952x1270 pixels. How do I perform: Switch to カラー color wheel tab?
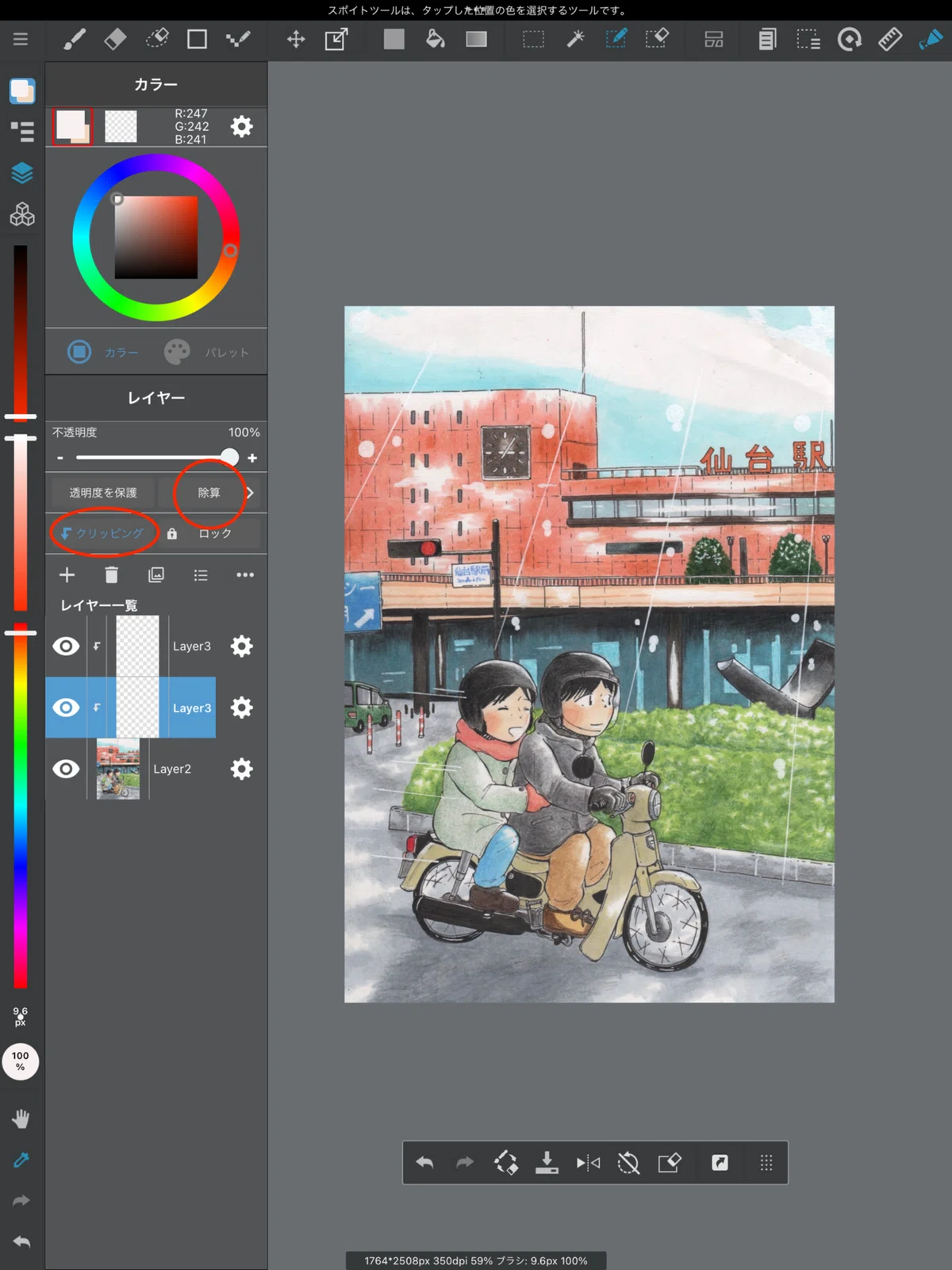pyautogui.click(x=103, y=351)
